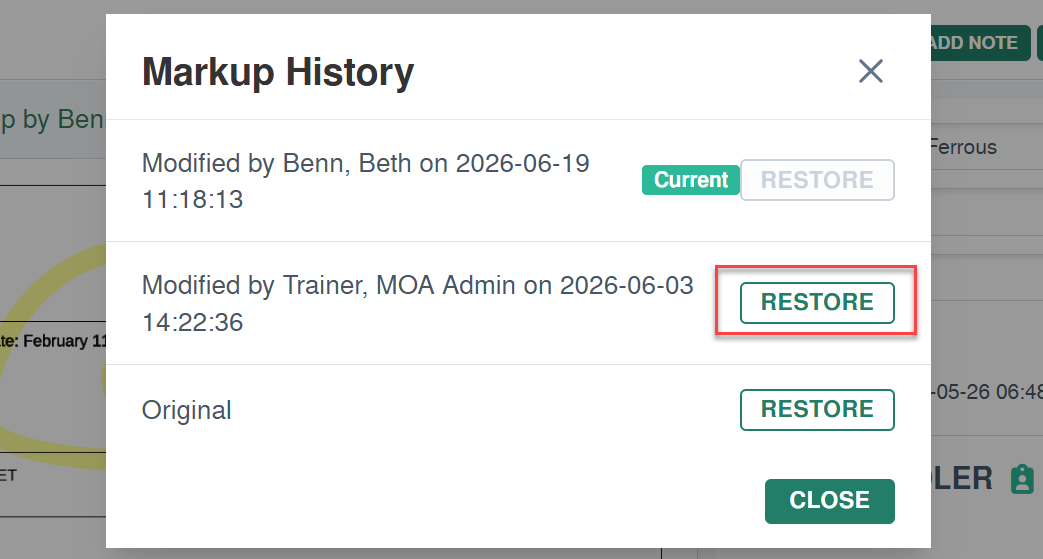Click the green CLOSE button
Image resolution: width=1043 pixels, height=559 pixels.
[829, 500]
